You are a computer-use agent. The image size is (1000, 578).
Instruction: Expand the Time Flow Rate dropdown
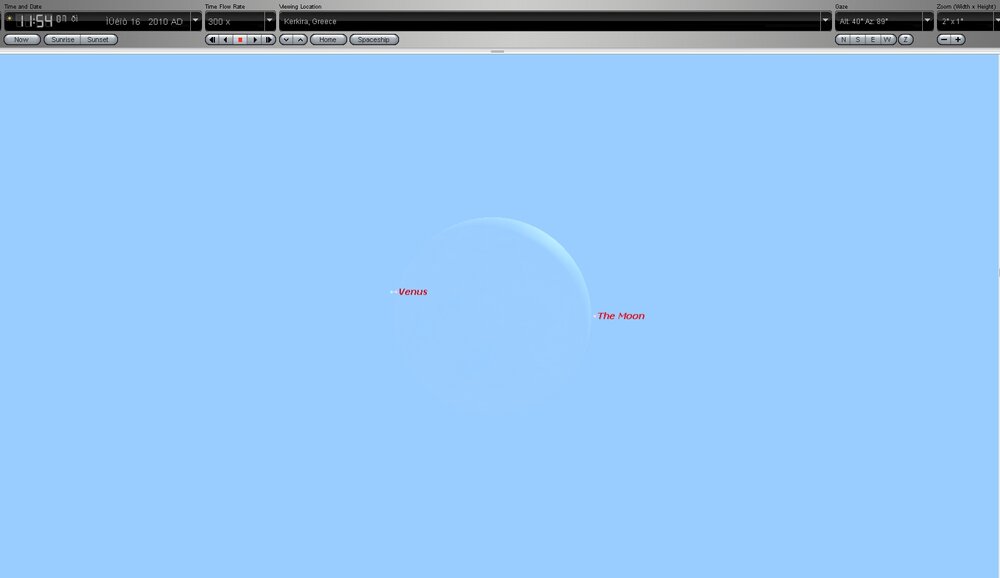point(270,20)
